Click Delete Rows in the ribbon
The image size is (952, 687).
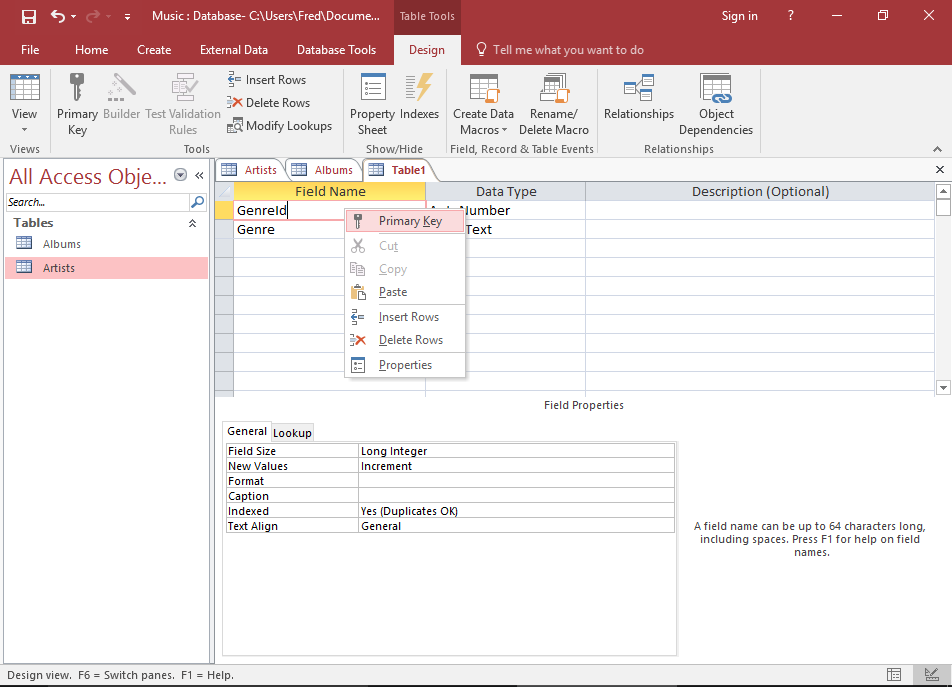coord(268,103)
